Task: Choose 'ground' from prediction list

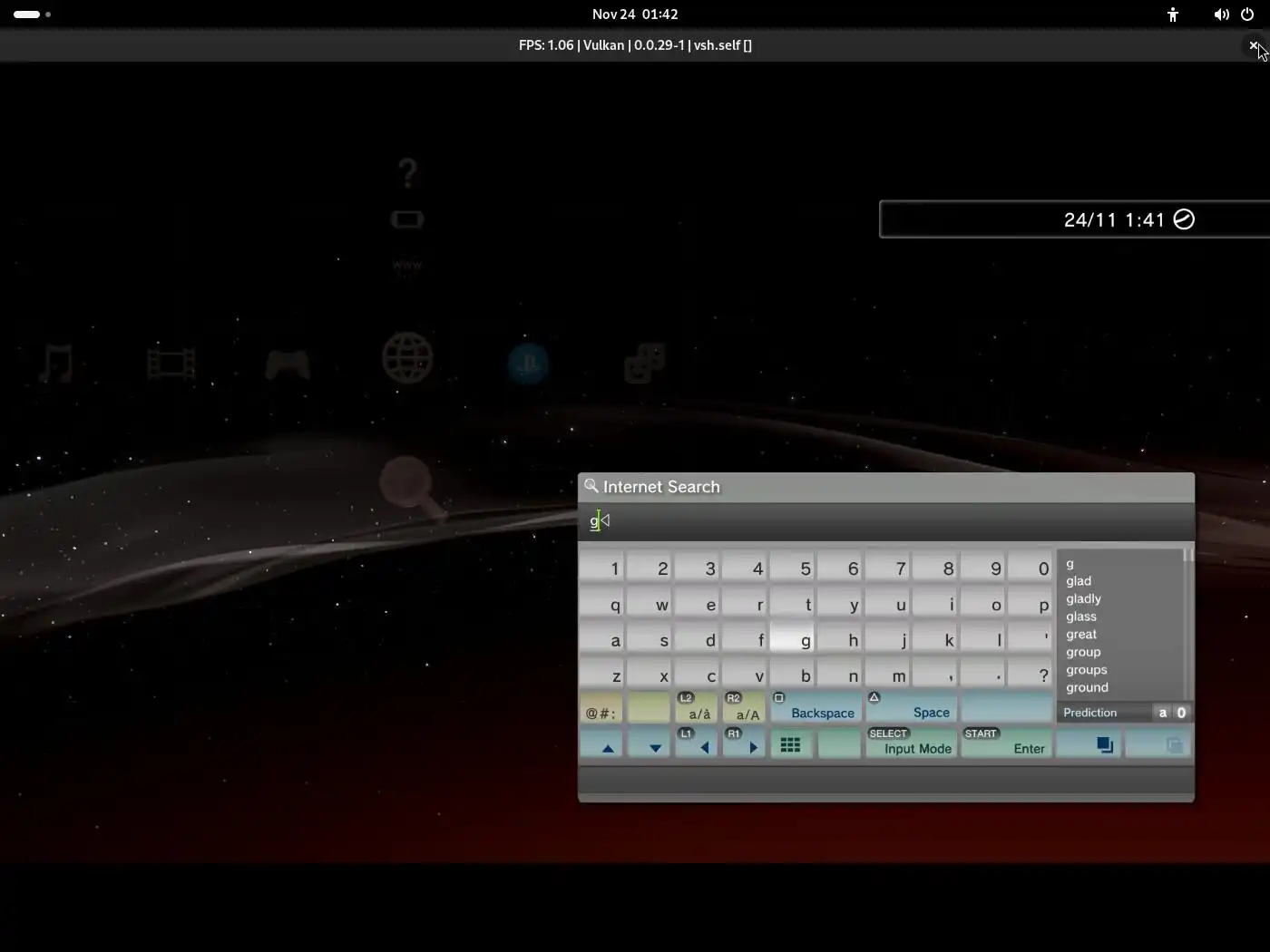Action: click(x=1087, y=687)
